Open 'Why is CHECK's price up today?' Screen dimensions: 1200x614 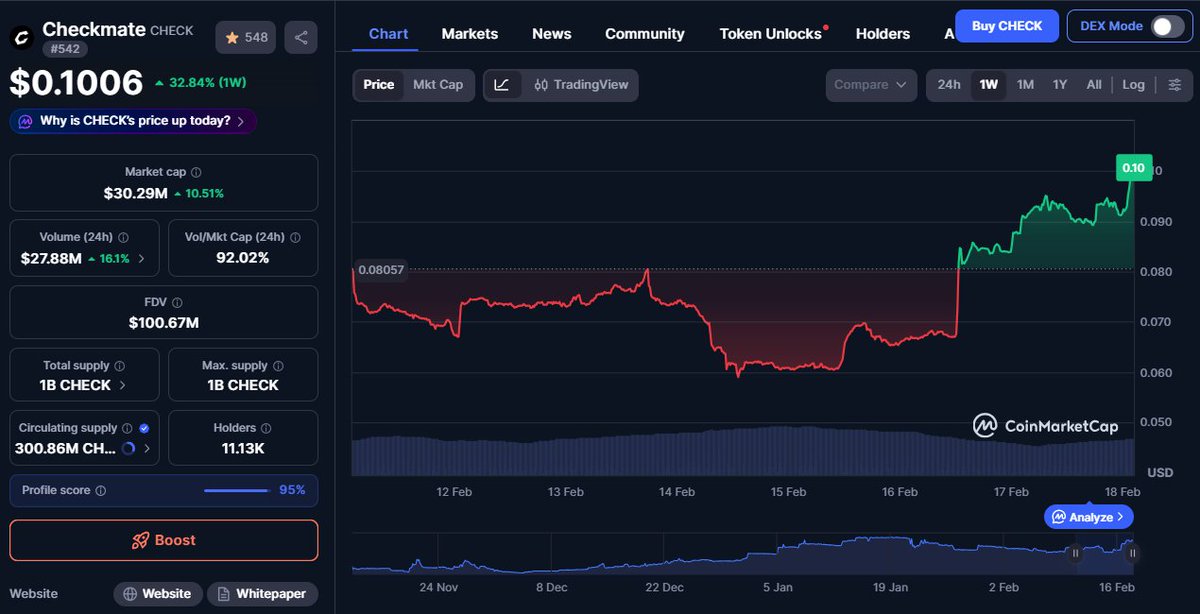click(x=133, y=121)
